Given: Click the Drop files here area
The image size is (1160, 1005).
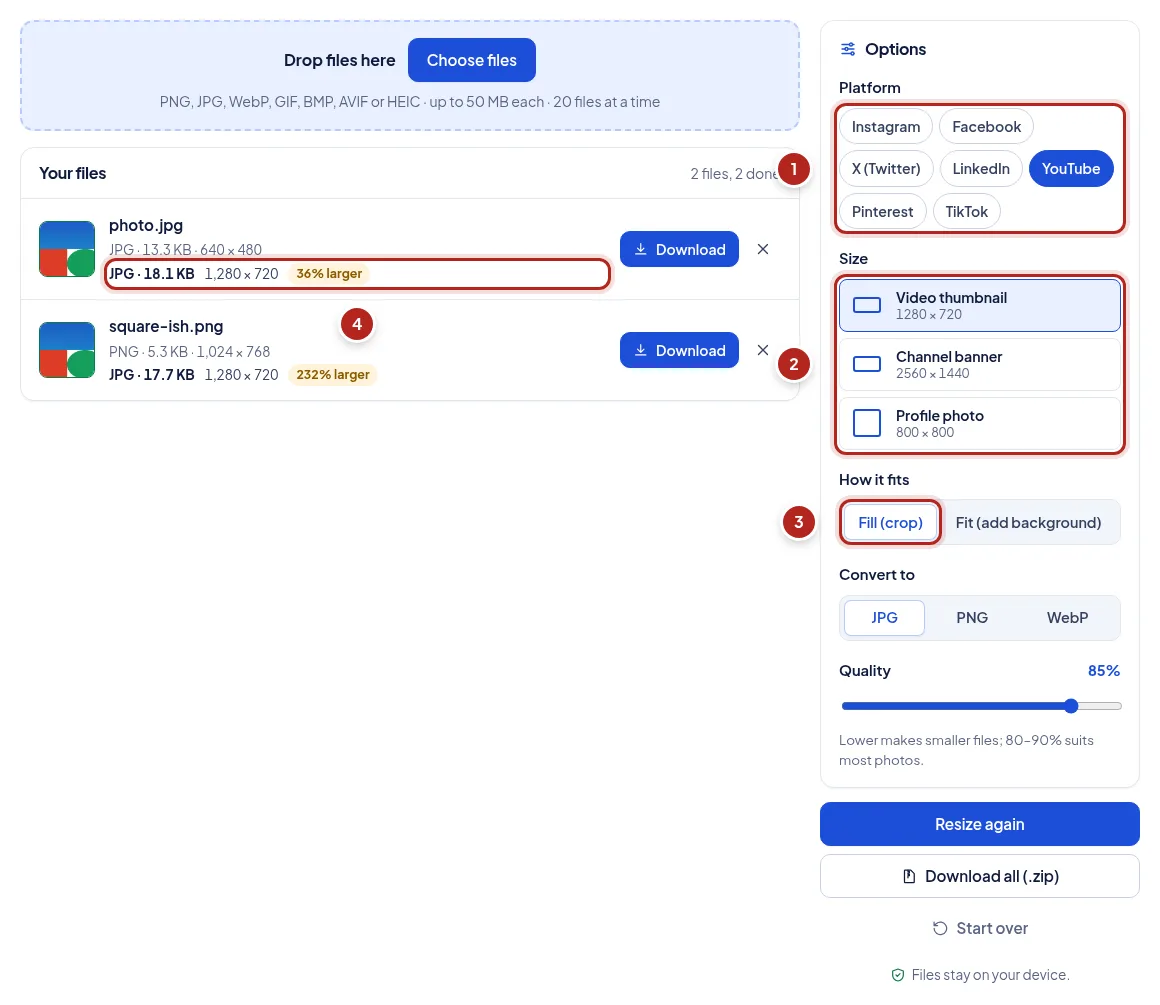Looking at the screenshot, I should pos(410,75).
